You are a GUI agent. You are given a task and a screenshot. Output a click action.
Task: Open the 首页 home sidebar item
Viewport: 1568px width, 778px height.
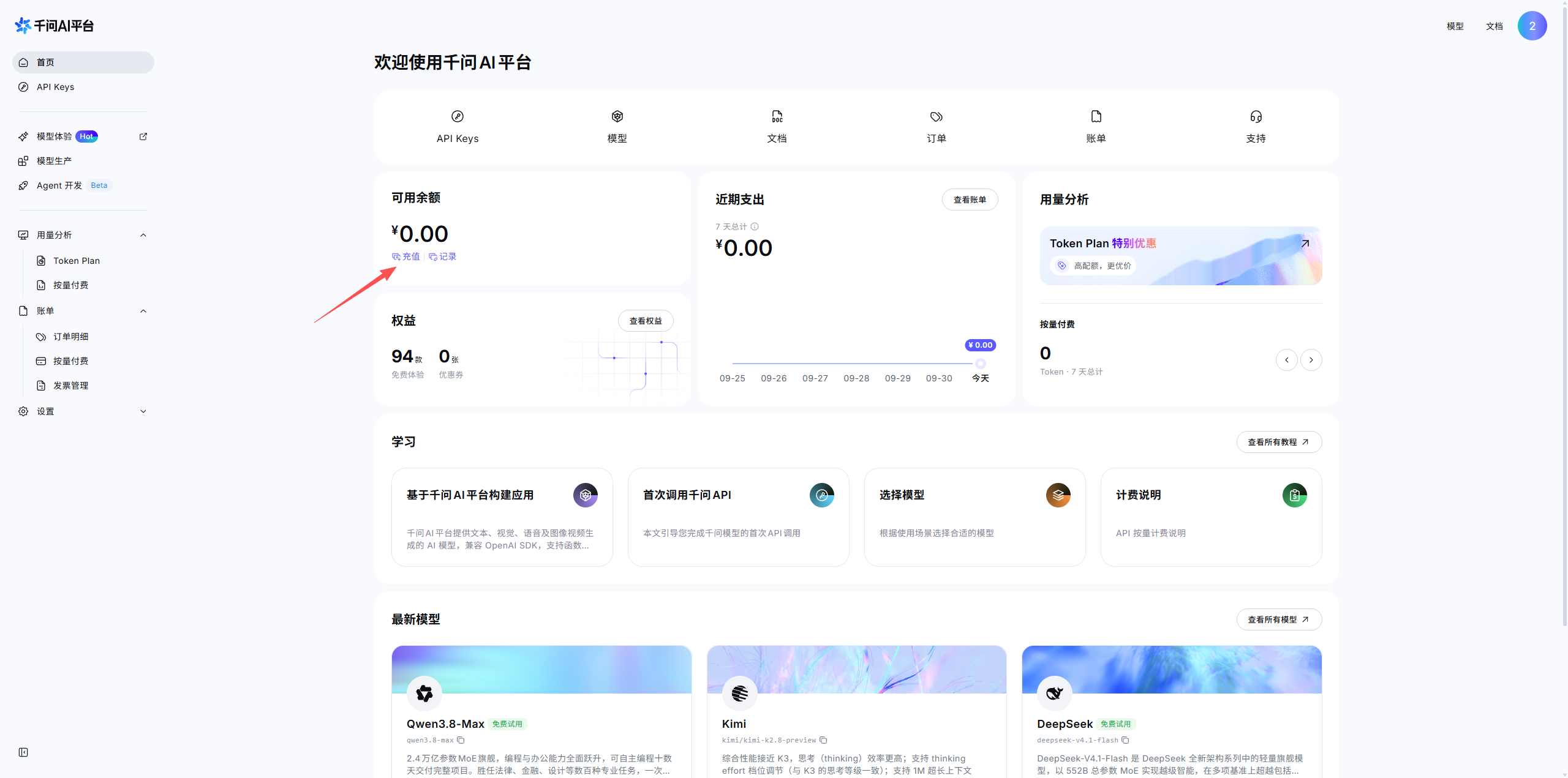tap(83, 62)
